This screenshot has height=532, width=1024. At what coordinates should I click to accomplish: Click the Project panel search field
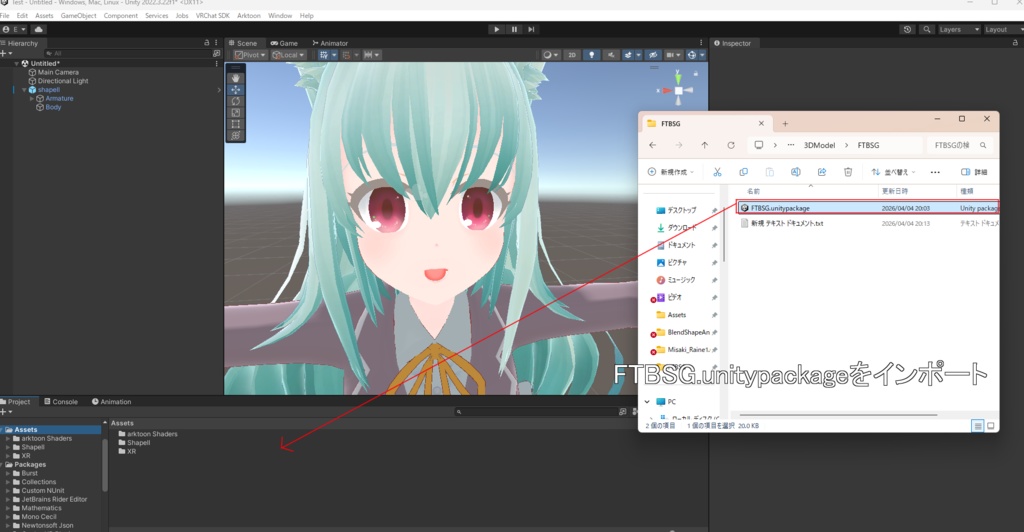(536, 412)
